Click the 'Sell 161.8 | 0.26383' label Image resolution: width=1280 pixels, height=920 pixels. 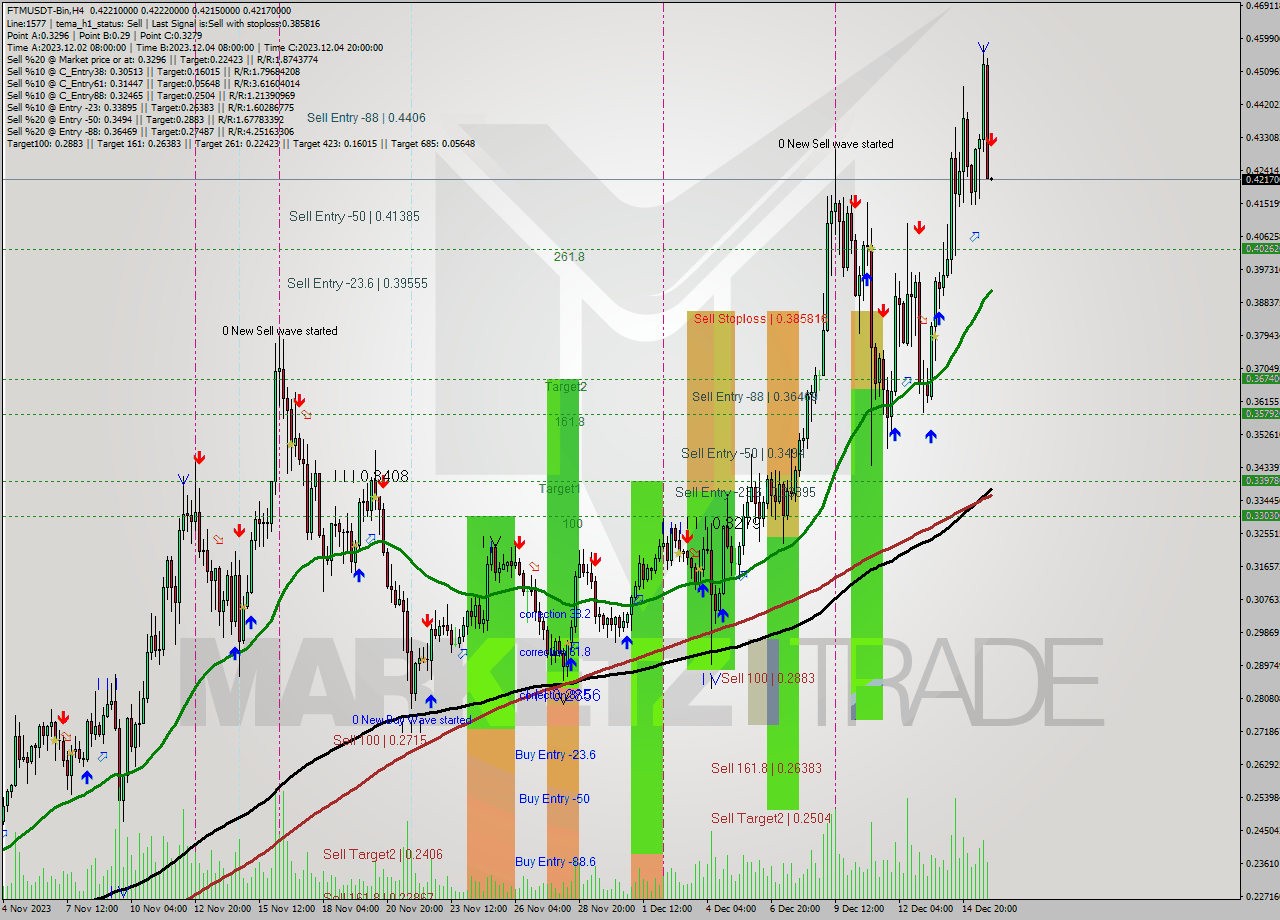coord(766,768)
